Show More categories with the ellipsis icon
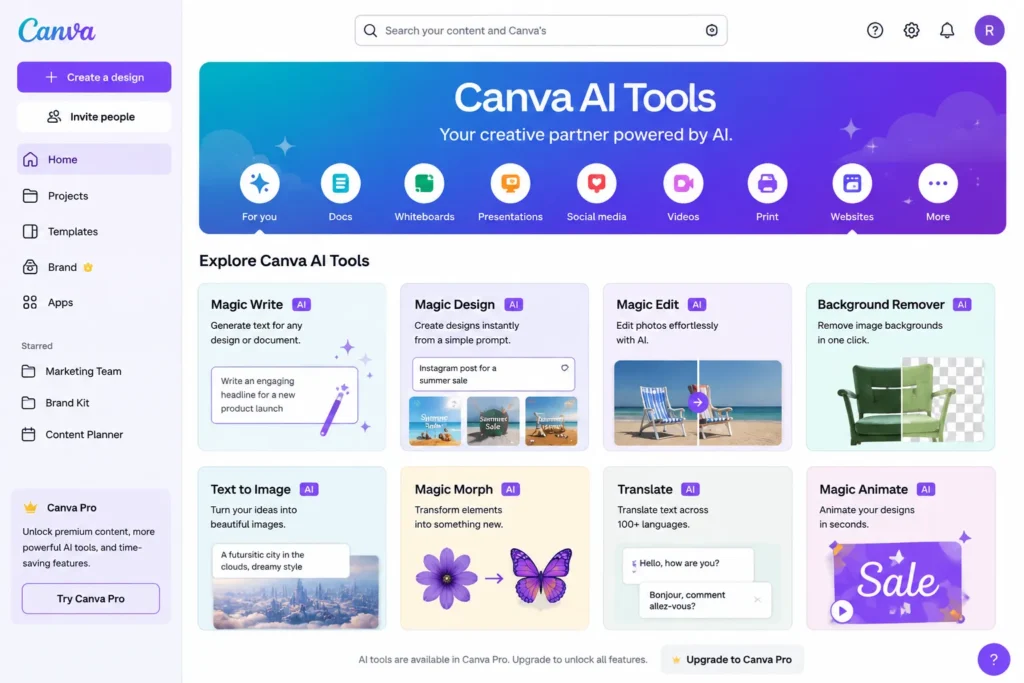 (x=938, y=183)
